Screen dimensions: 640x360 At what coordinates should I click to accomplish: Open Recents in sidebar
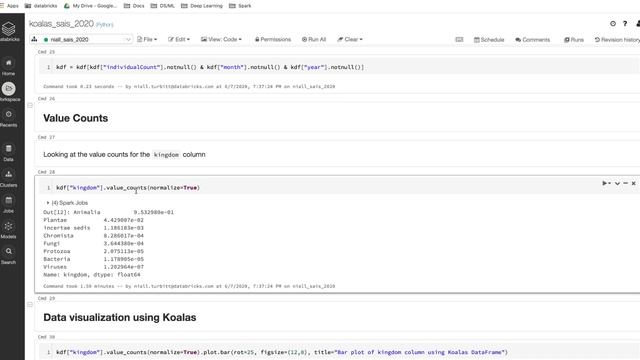pos(9,118)
